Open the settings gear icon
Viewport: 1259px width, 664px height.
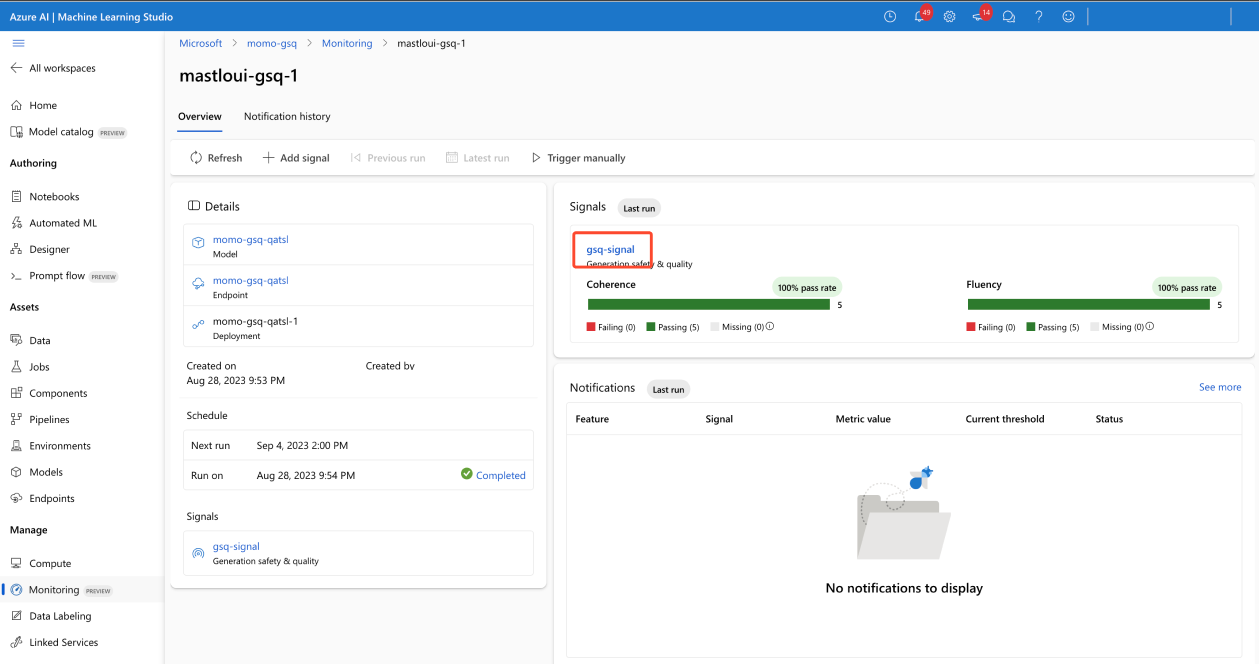tap(949, 17)
